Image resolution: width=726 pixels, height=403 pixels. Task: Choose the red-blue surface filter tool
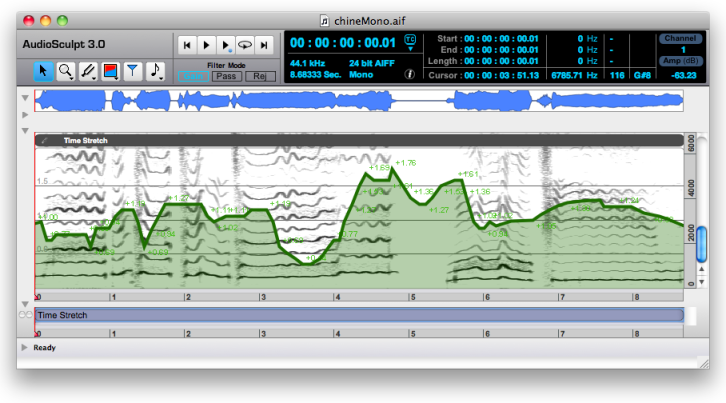pos(110,71)
